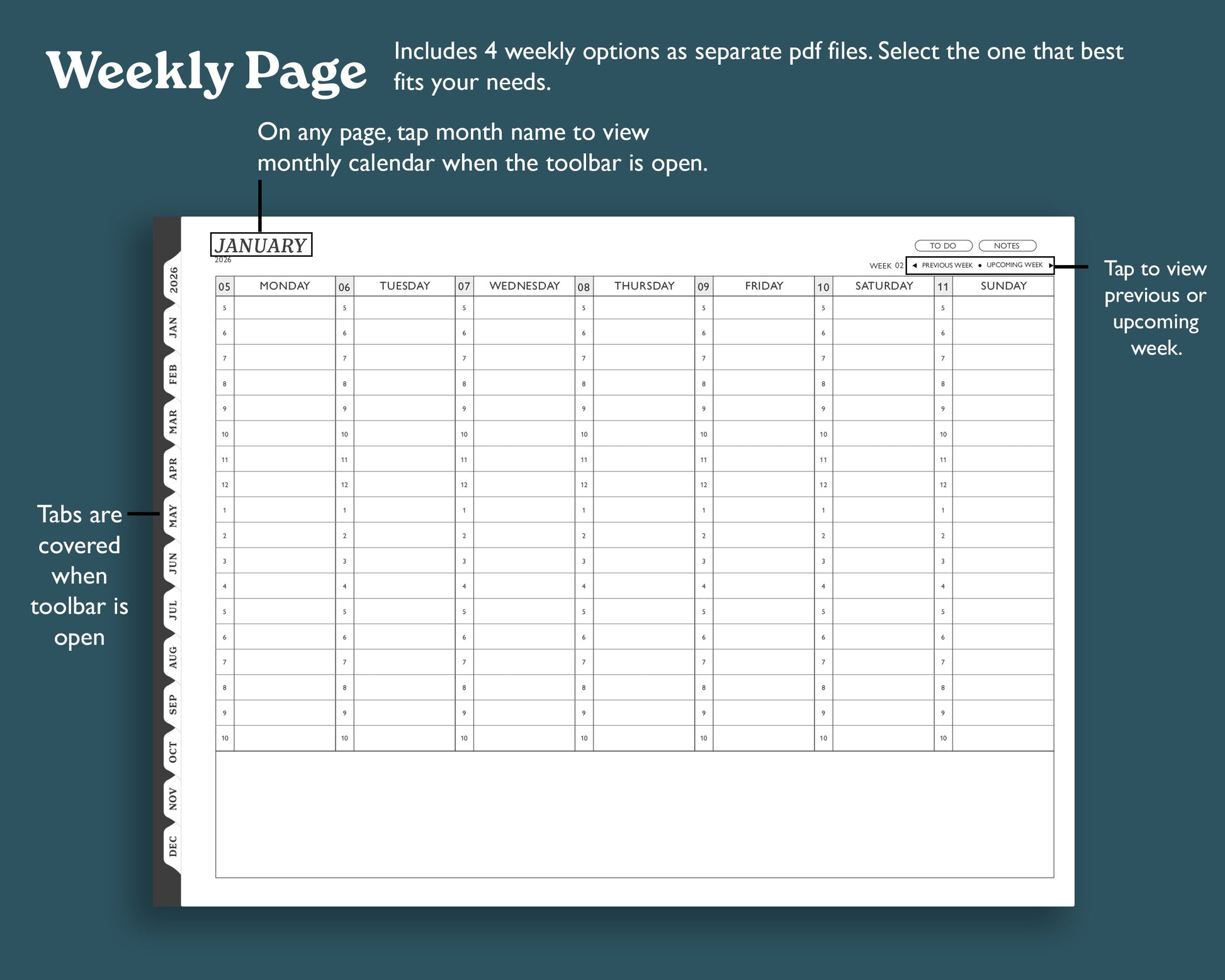Select the Monday date box 05
This screenshot has width=1225, height=980.
coord(225,287)
